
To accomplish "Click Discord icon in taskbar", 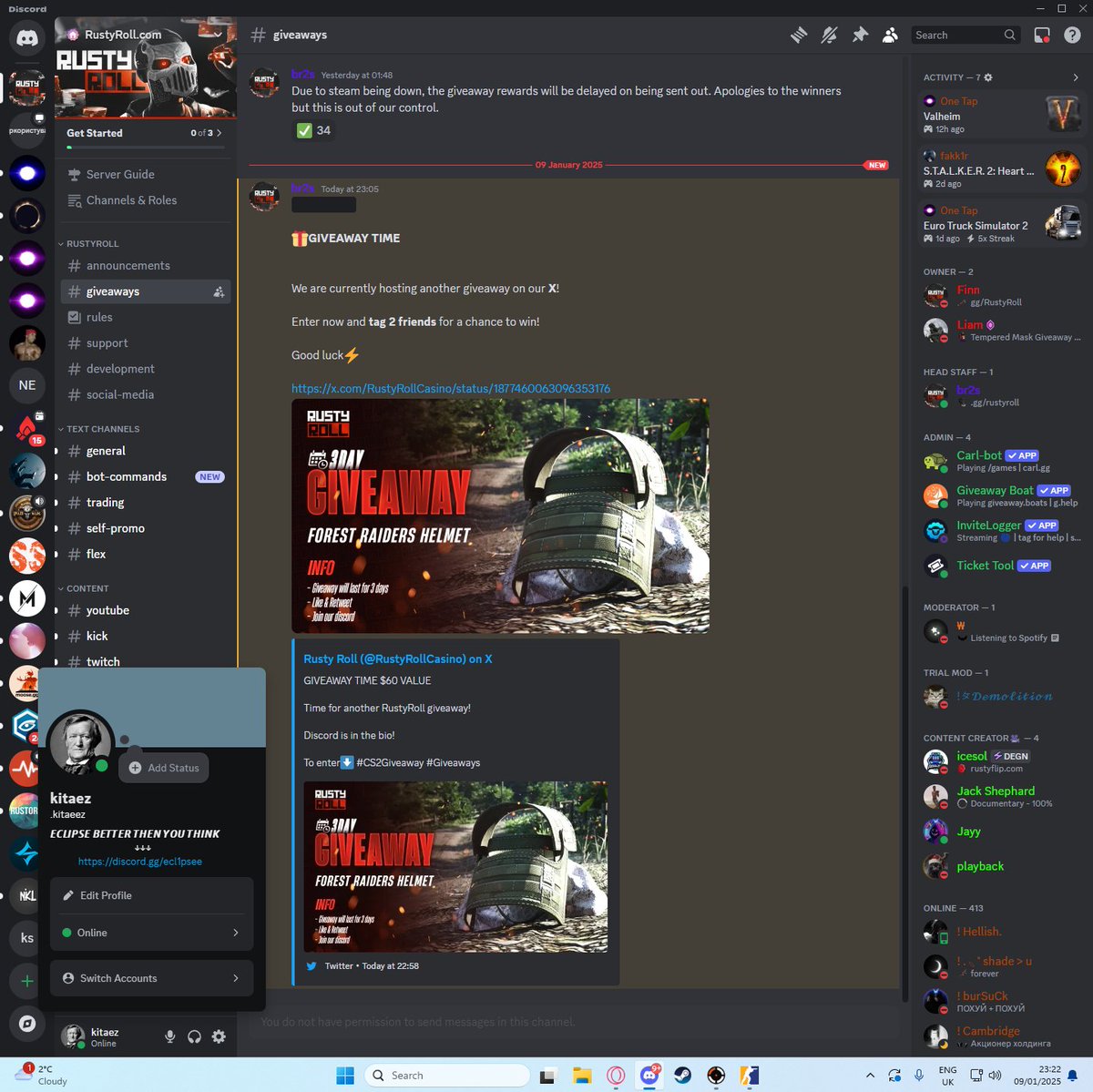I will [x=649, y=1076].
